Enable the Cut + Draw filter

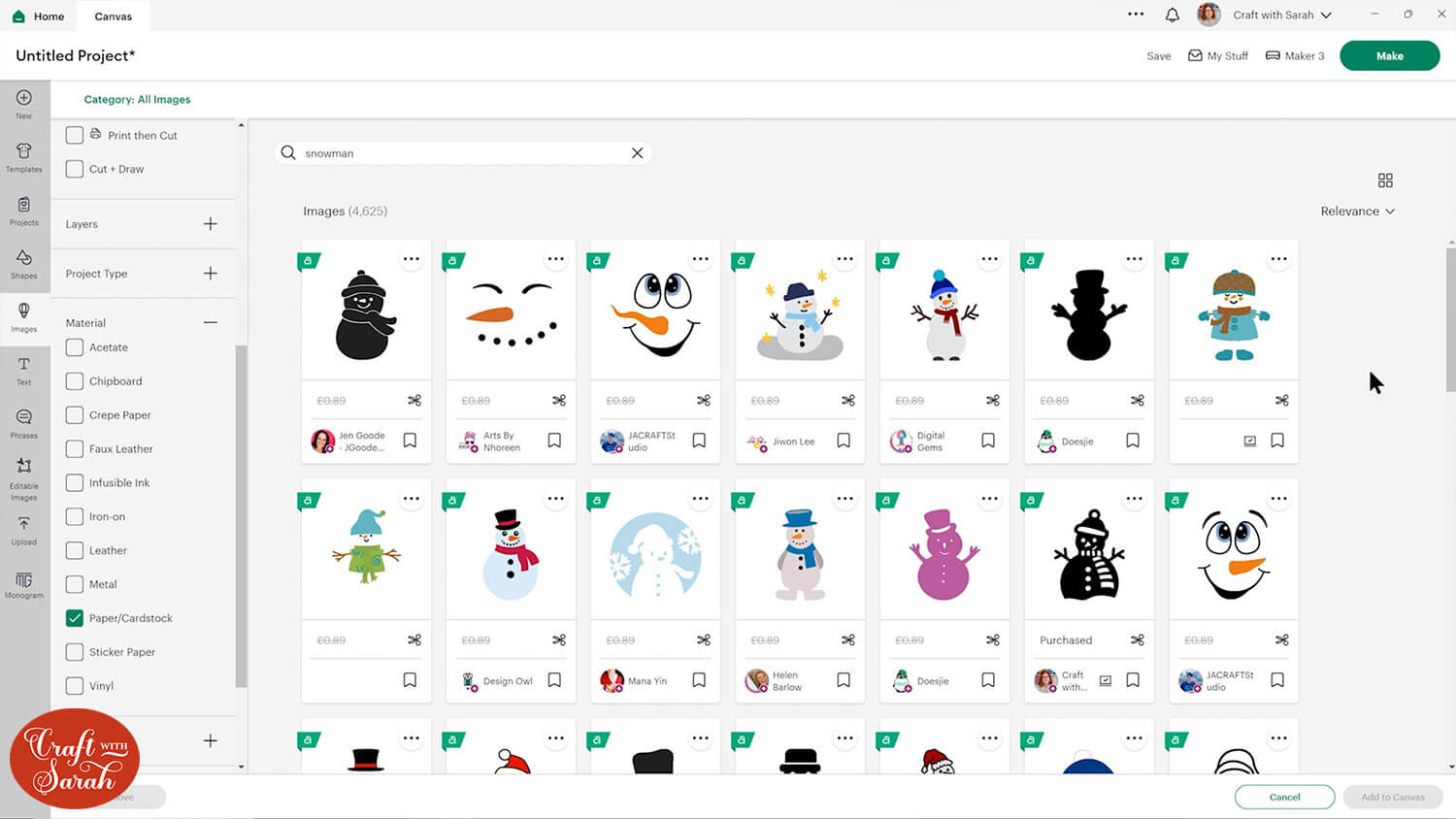tap(75, 169)
